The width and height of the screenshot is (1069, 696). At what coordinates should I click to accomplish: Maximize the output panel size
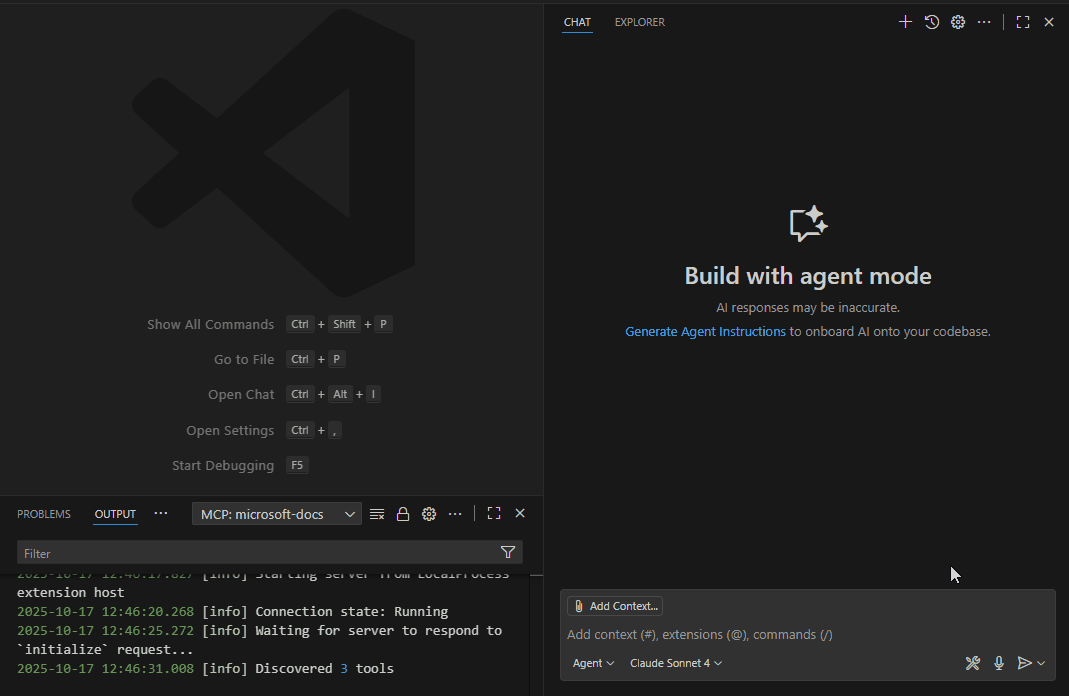(494, 514)
